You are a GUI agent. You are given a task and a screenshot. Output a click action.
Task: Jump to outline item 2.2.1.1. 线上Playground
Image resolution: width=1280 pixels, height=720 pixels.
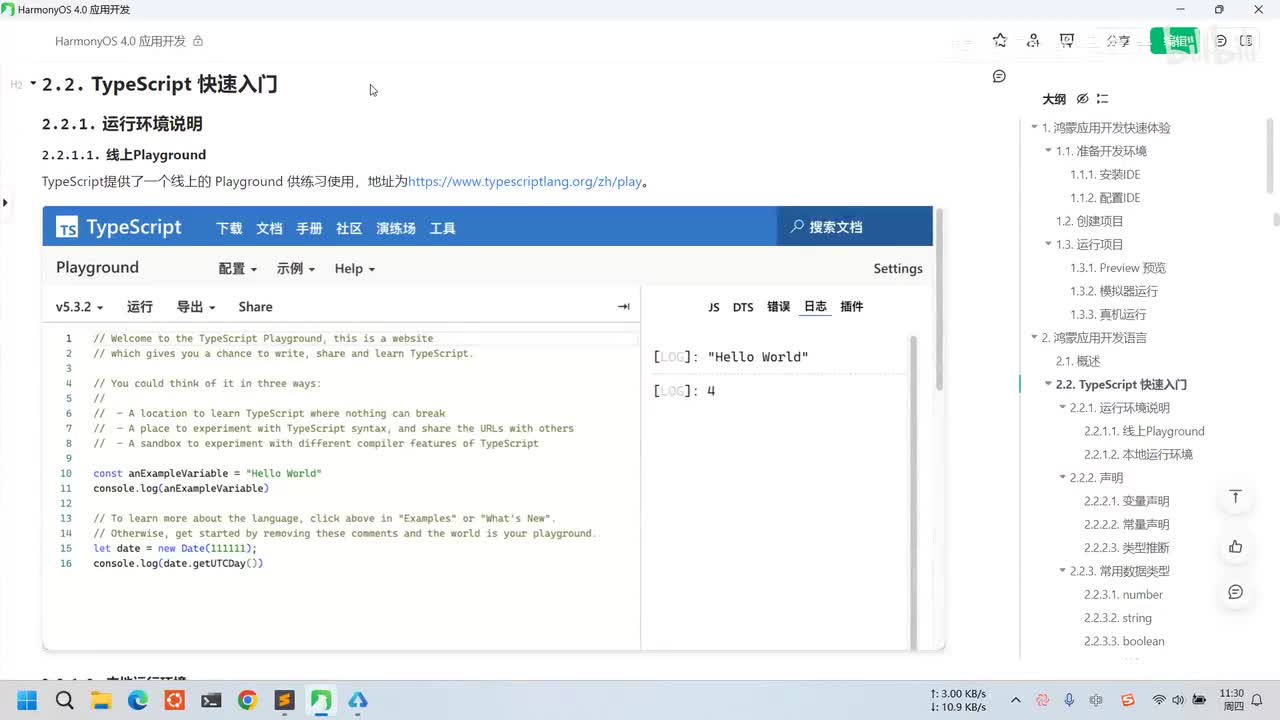pyautogui.click(x=1144, y=431)
